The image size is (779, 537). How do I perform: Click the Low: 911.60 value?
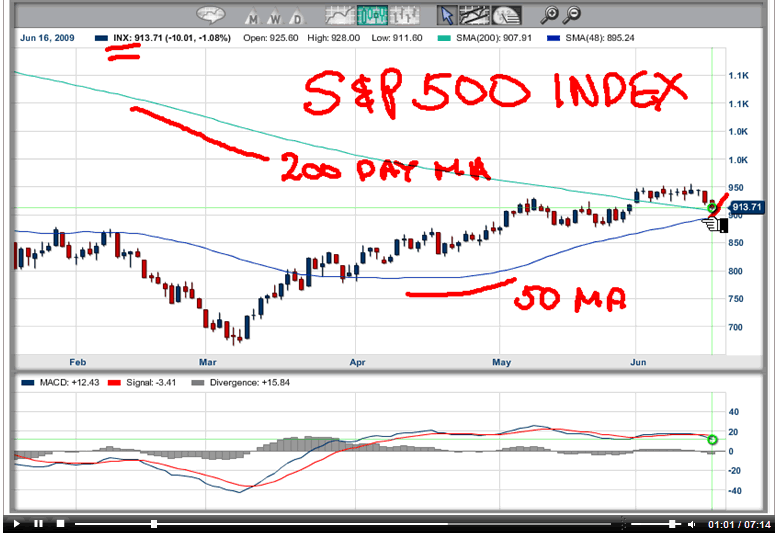397,38
